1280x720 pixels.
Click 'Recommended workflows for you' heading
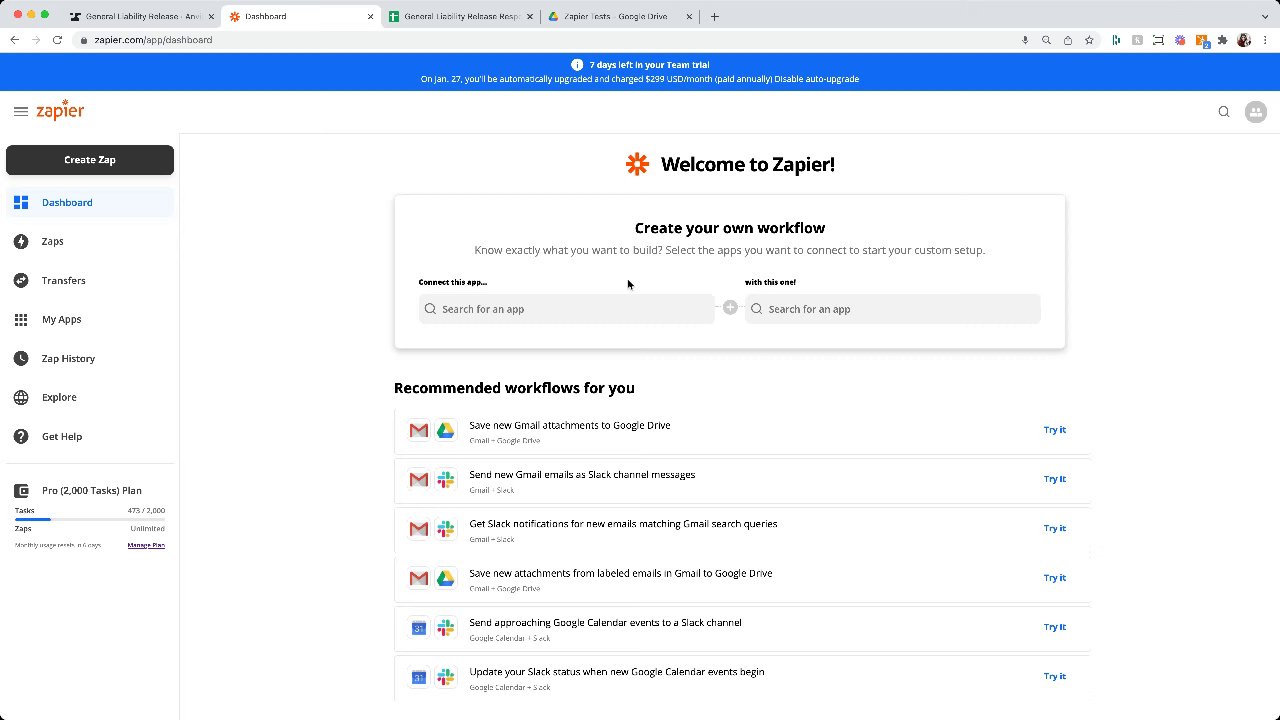point(514,388)
